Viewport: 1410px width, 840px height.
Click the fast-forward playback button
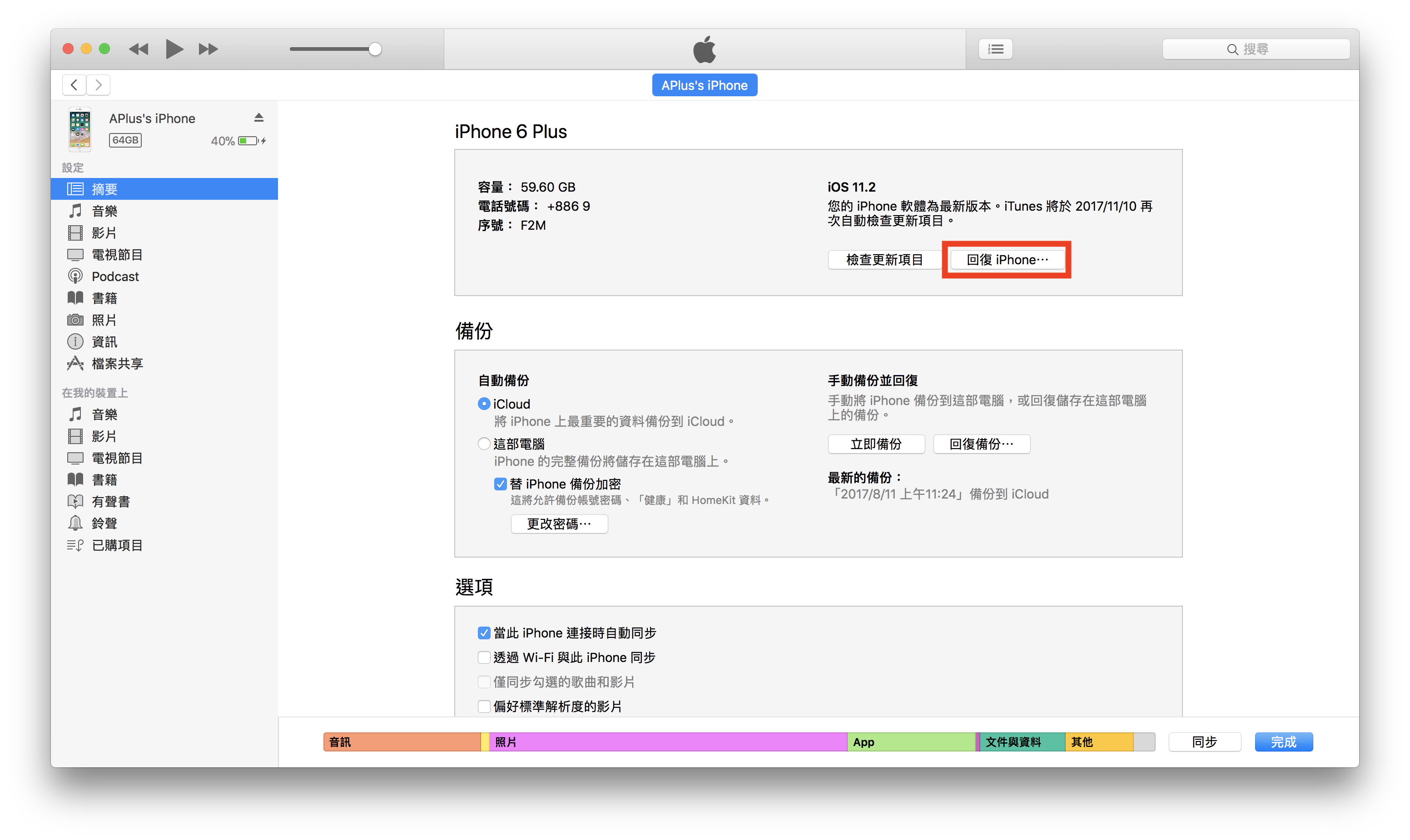click(209, 49)
